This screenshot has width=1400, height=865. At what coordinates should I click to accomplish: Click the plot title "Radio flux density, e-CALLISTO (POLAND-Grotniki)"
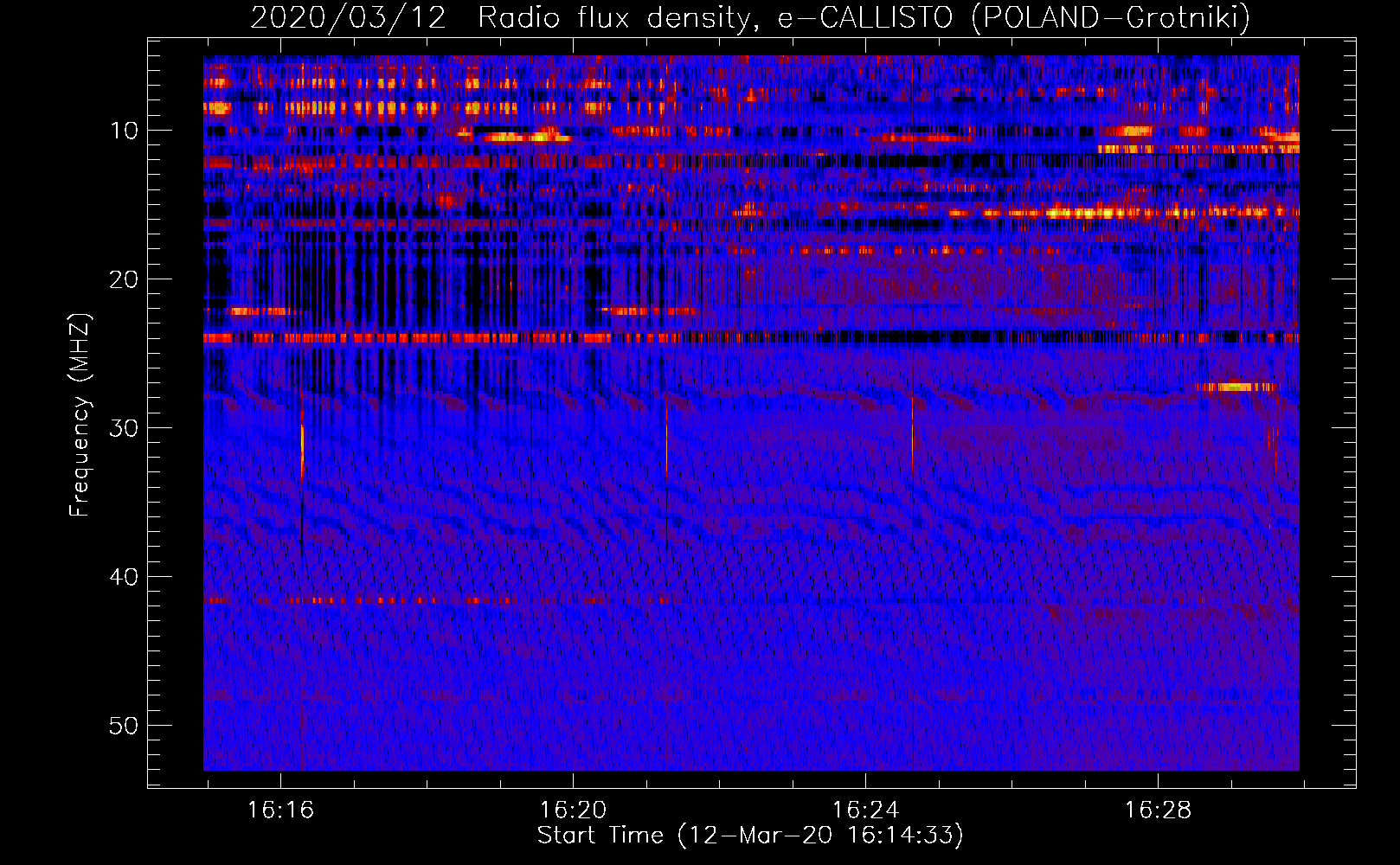coord(864,17)
